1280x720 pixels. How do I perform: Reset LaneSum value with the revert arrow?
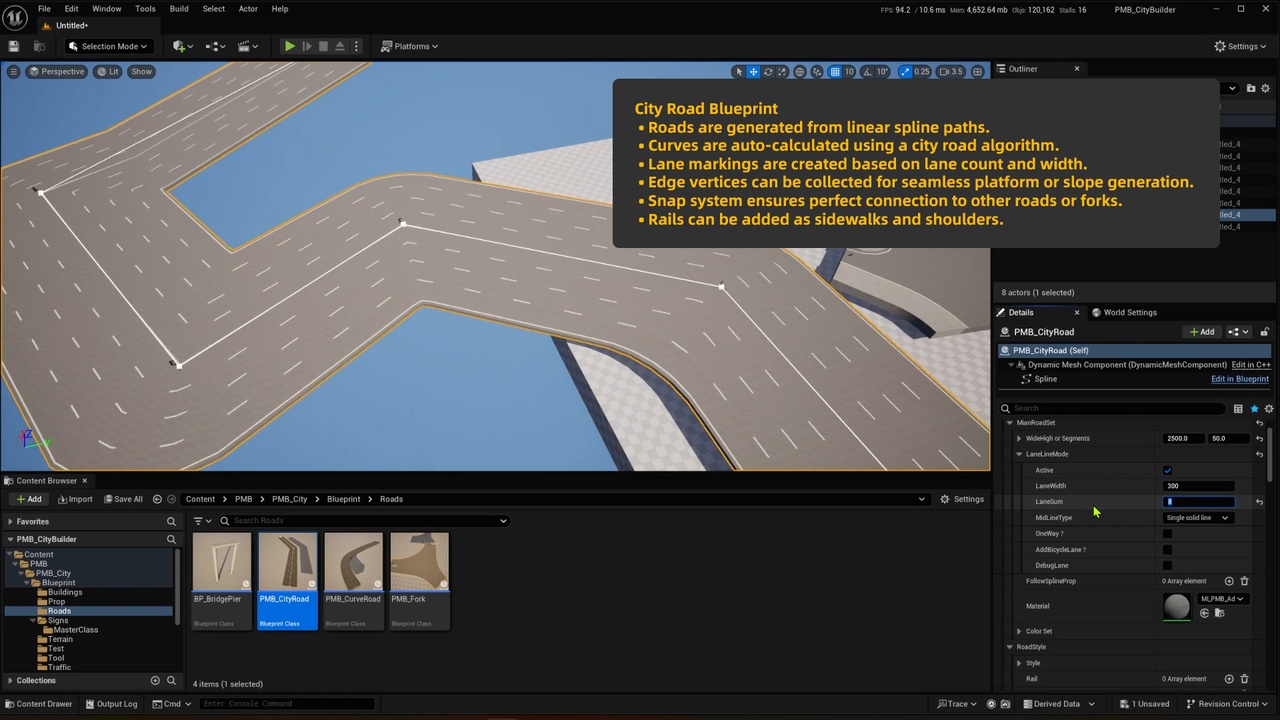pyautogui.click(x=1259, y=502)
